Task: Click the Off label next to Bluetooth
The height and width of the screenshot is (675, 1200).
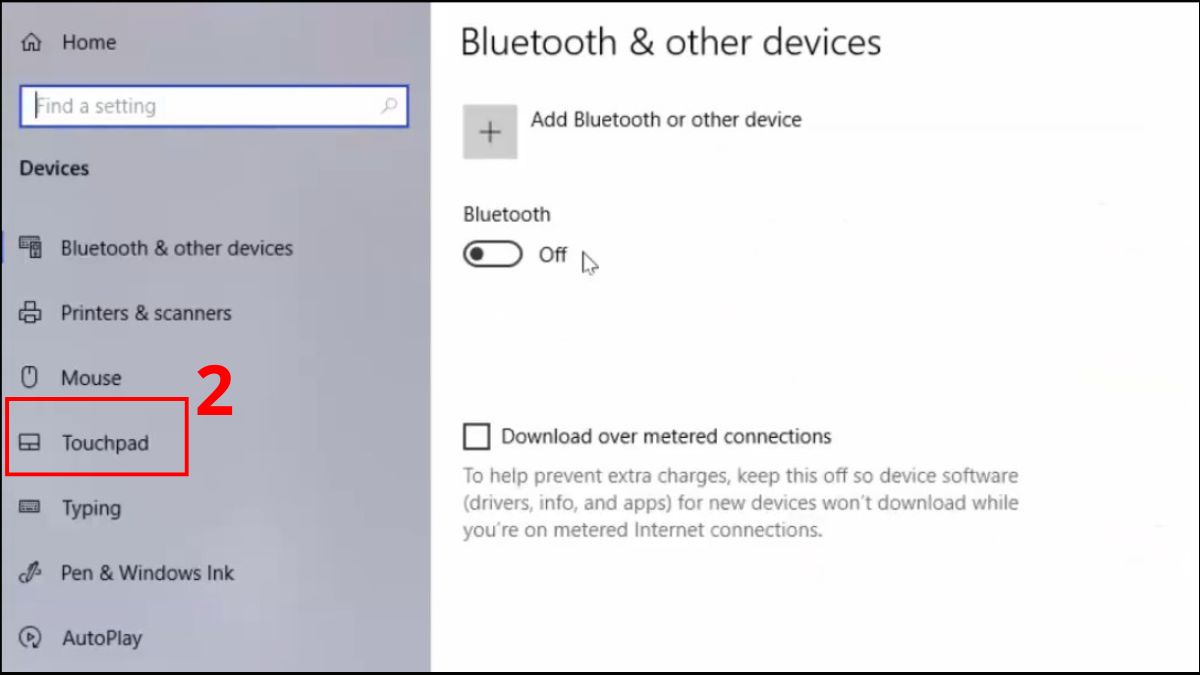Action: tap(553, 254)
